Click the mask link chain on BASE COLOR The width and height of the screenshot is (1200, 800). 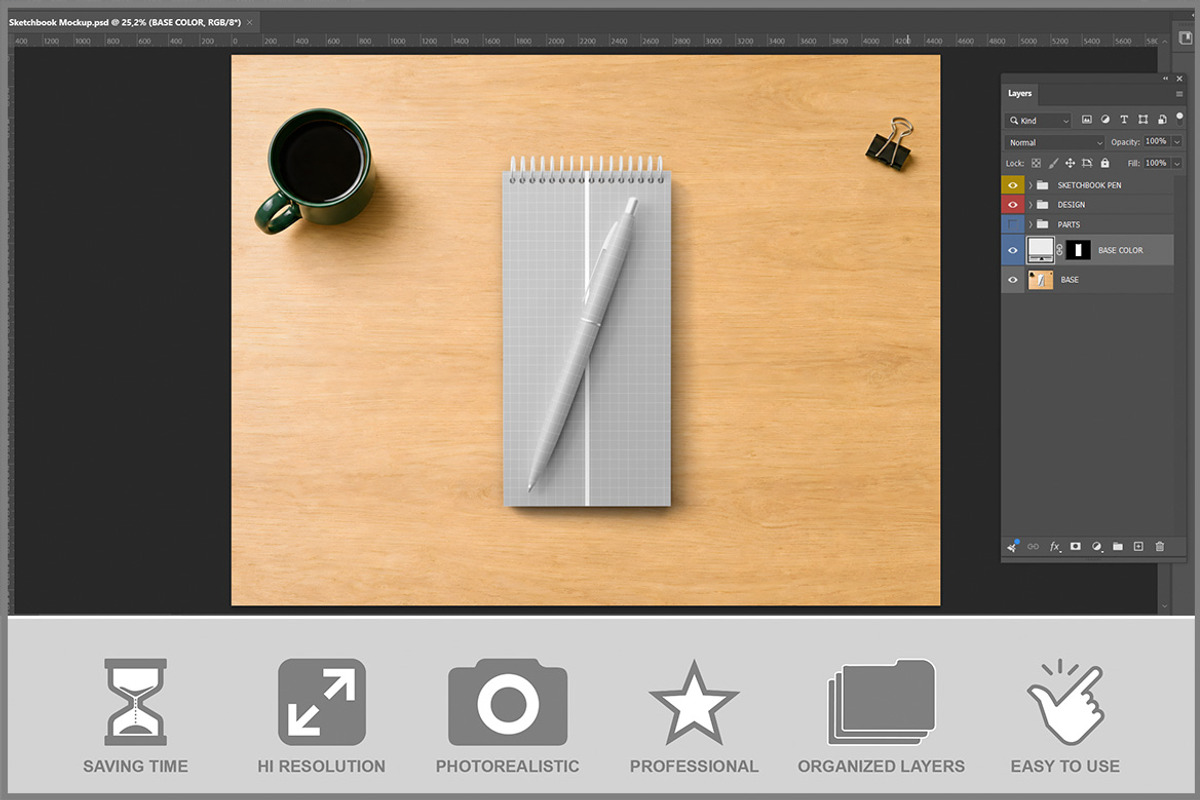[x=1059, y=250]
